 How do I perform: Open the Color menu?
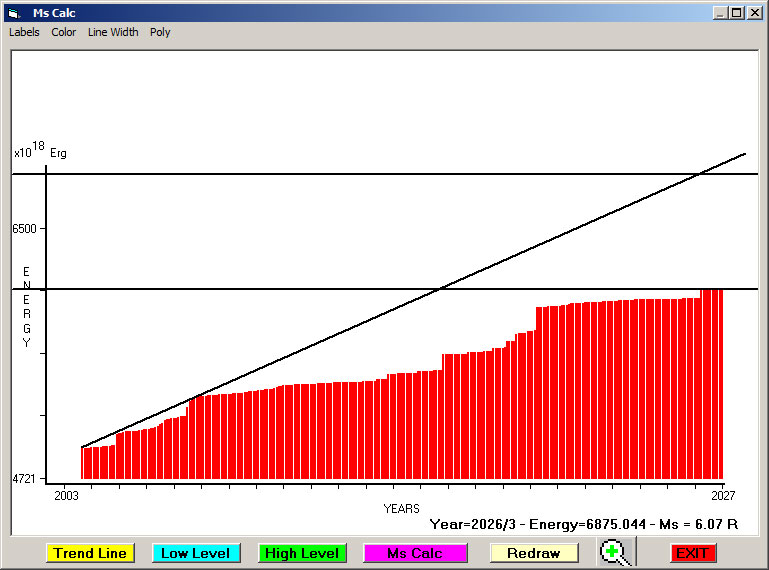tap(64, 32)
